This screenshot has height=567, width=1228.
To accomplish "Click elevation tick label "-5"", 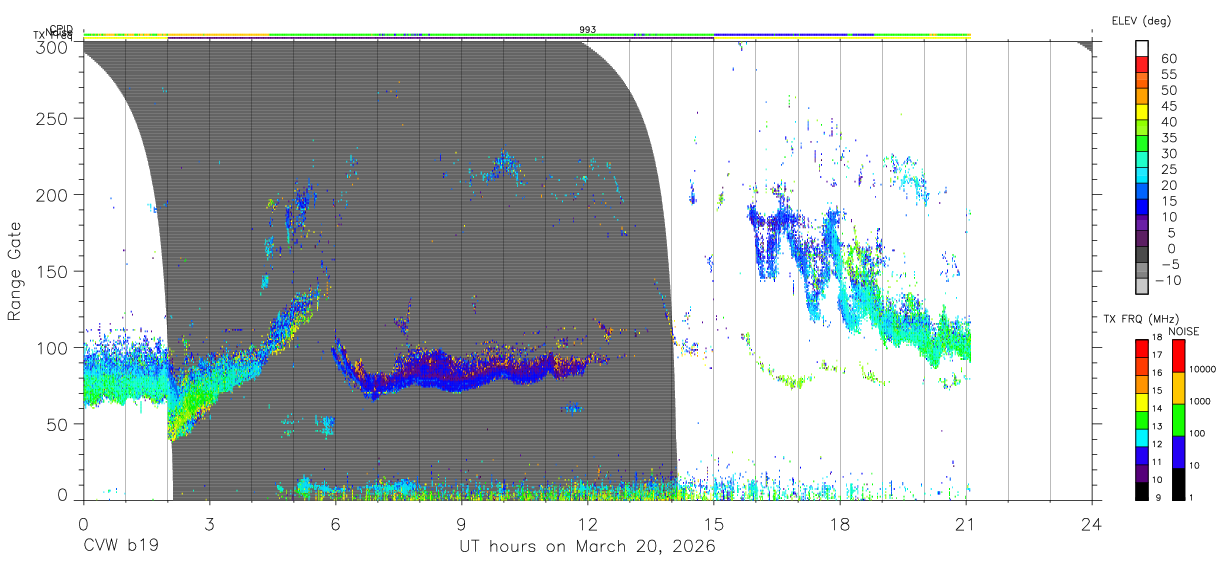I will [x=1169, y=265].
